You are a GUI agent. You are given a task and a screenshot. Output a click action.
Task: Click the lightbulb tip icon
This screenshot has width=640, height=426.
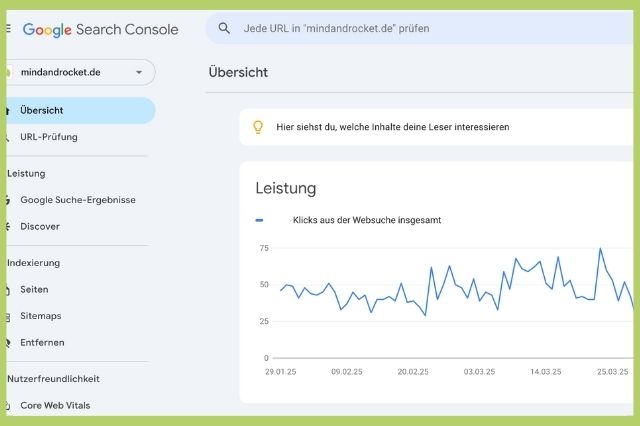[x=258, y=127]
